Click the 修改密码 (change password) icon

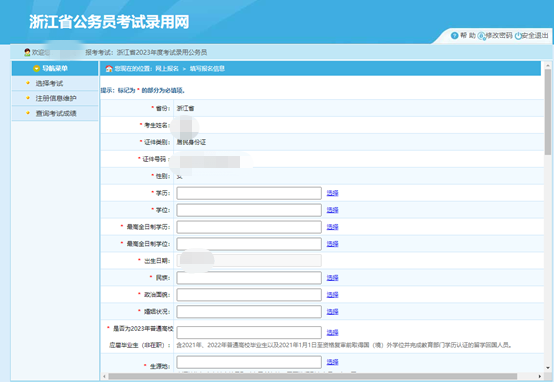[x=482, y=36]
